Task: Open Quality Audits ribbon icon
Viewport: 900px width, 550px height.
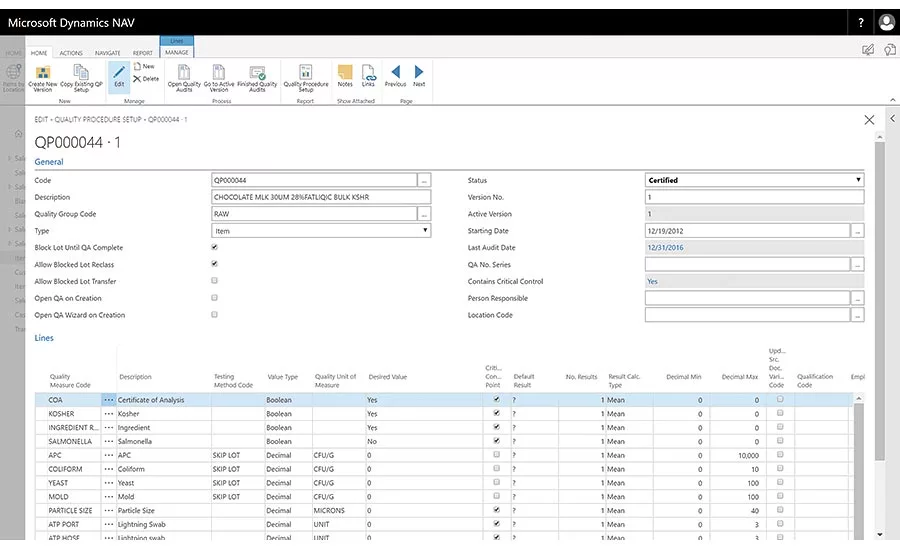Action: (184, 72)
